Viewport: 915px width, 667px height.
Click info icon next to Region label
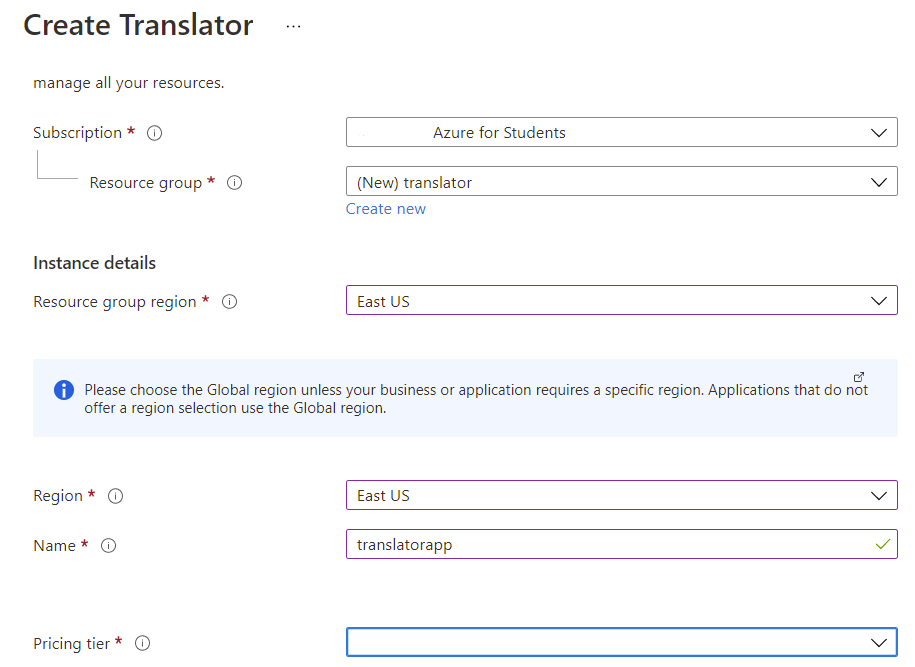pos(115,496)
